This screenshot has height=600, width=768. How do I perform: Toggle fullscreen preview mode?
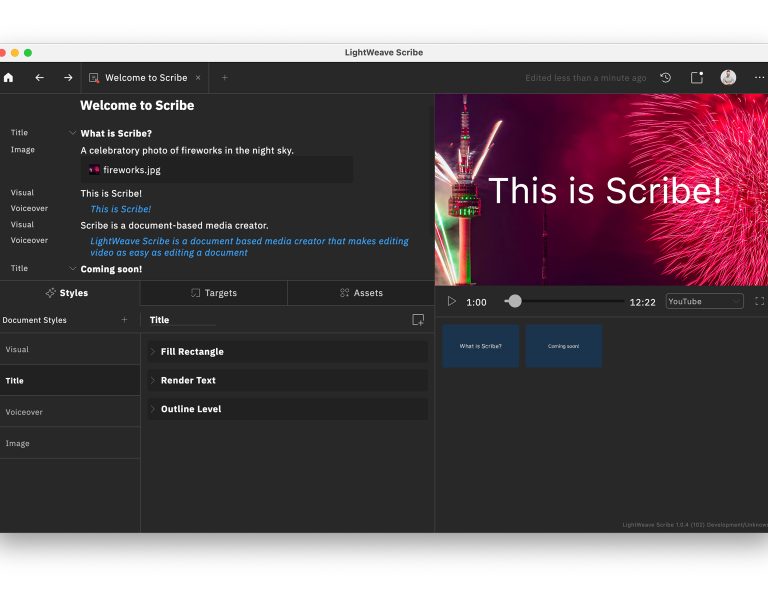[760, 301]
